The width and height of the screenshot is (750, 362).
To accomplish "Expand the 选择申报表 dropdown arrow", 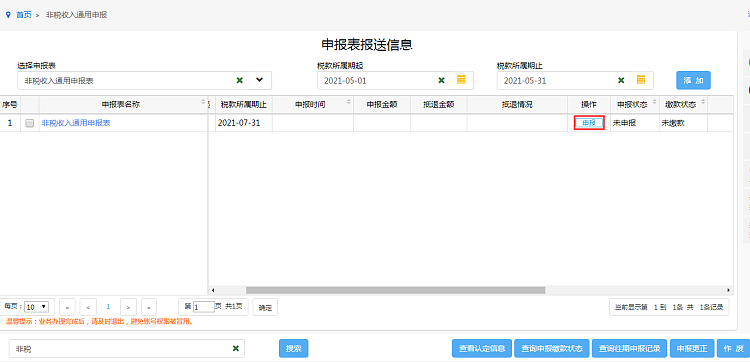I will click(x=259, y=80).
